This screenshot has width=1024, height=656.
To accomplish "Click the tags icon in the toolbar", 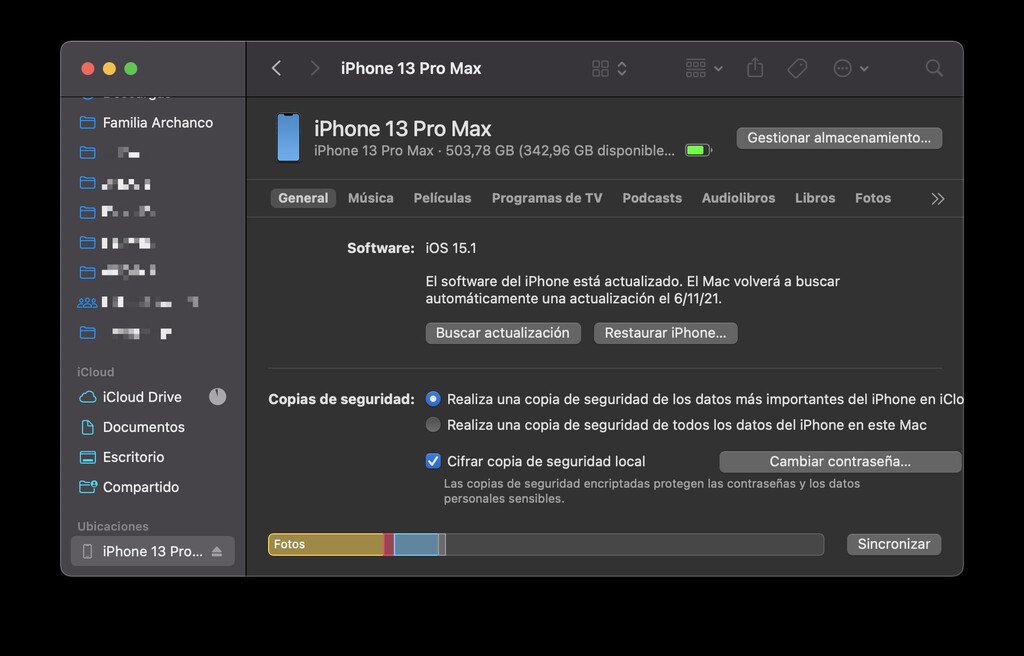I will (797, 68).
